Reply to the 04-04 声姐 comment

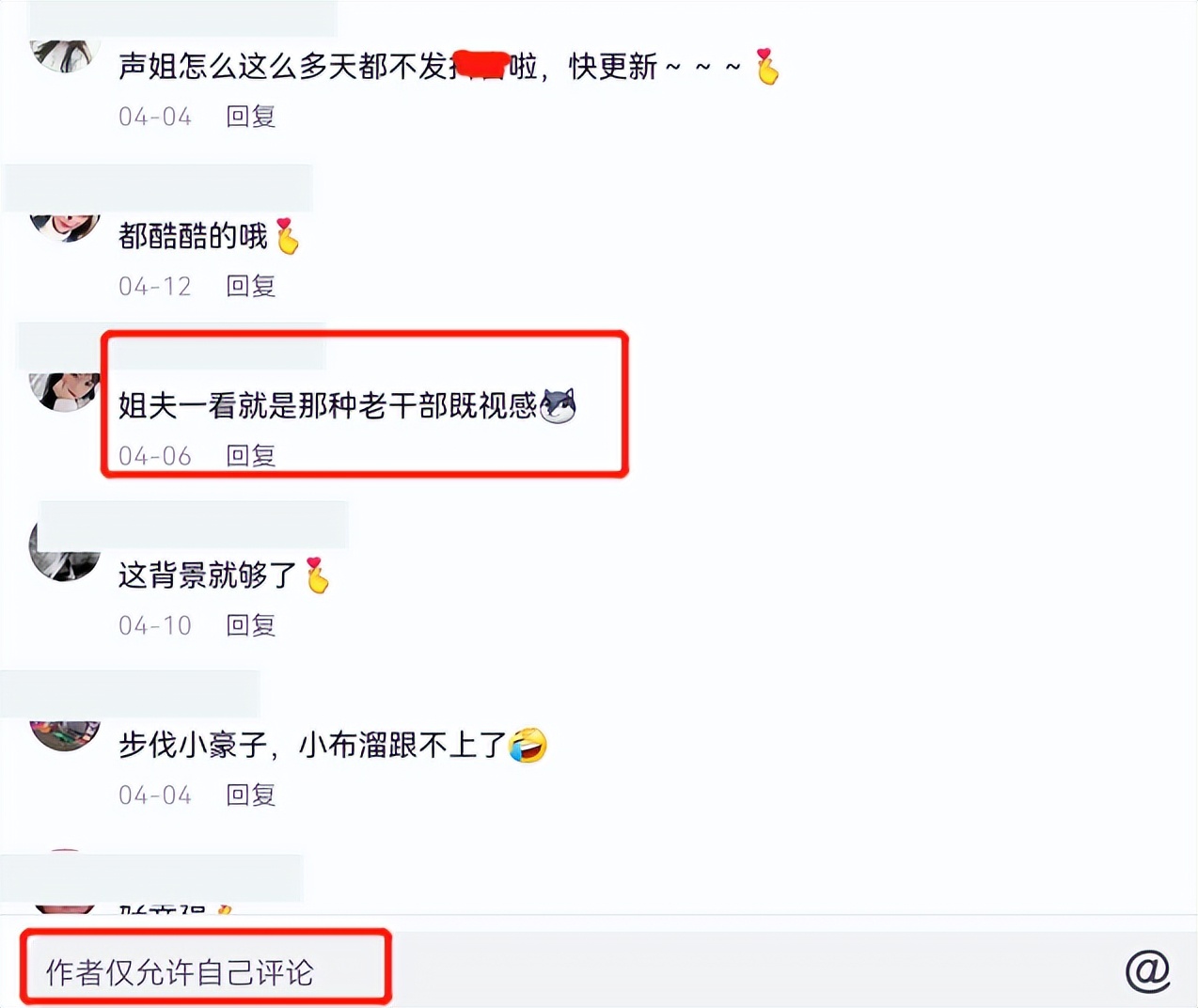tap(251, 117)
